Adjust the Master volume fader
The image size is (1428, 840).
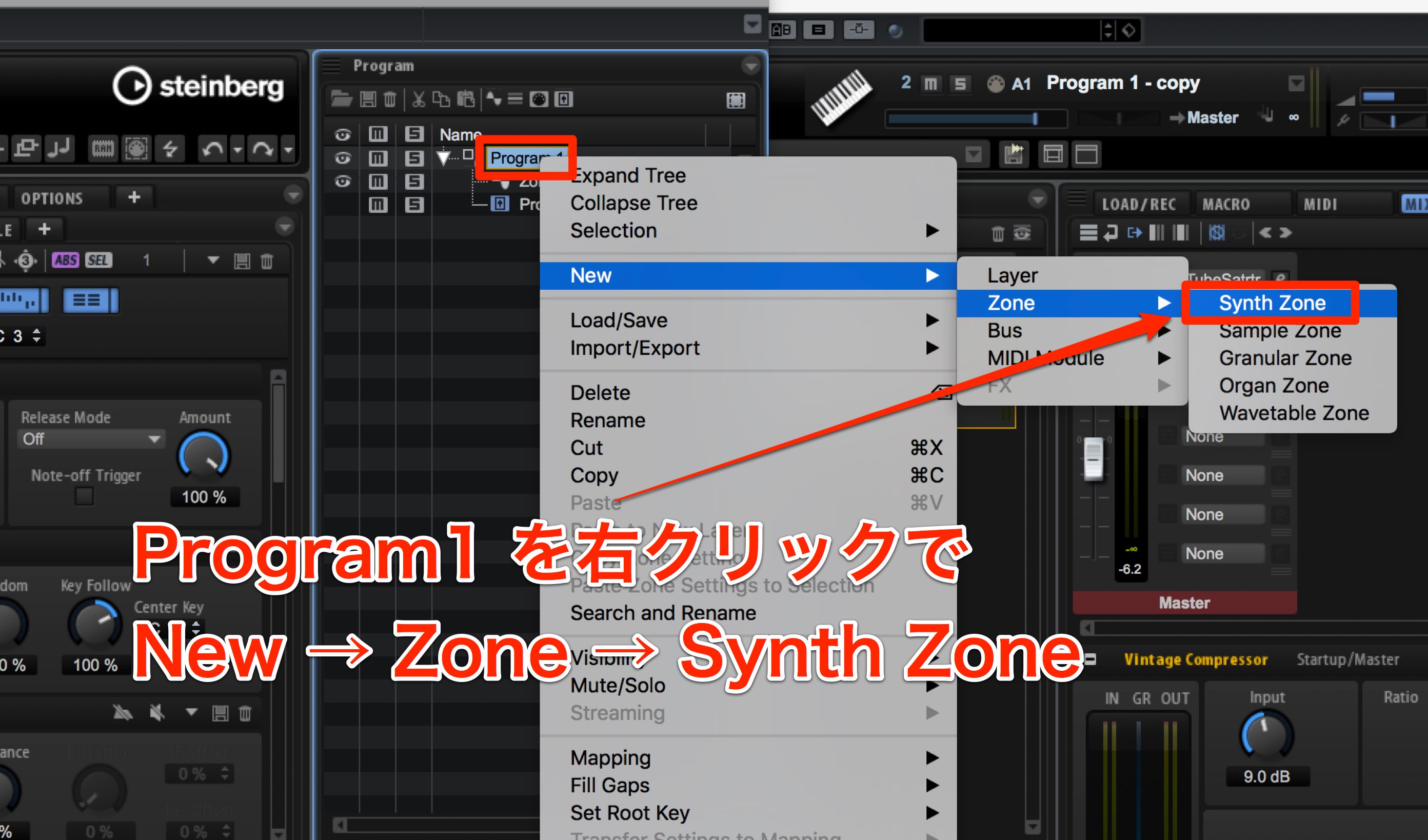click(x=1093, y=458)
